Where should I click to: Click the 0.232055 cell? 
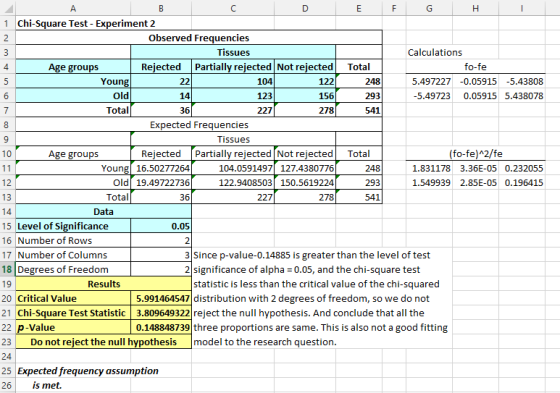pyautogui.click(x=522, y=168)
